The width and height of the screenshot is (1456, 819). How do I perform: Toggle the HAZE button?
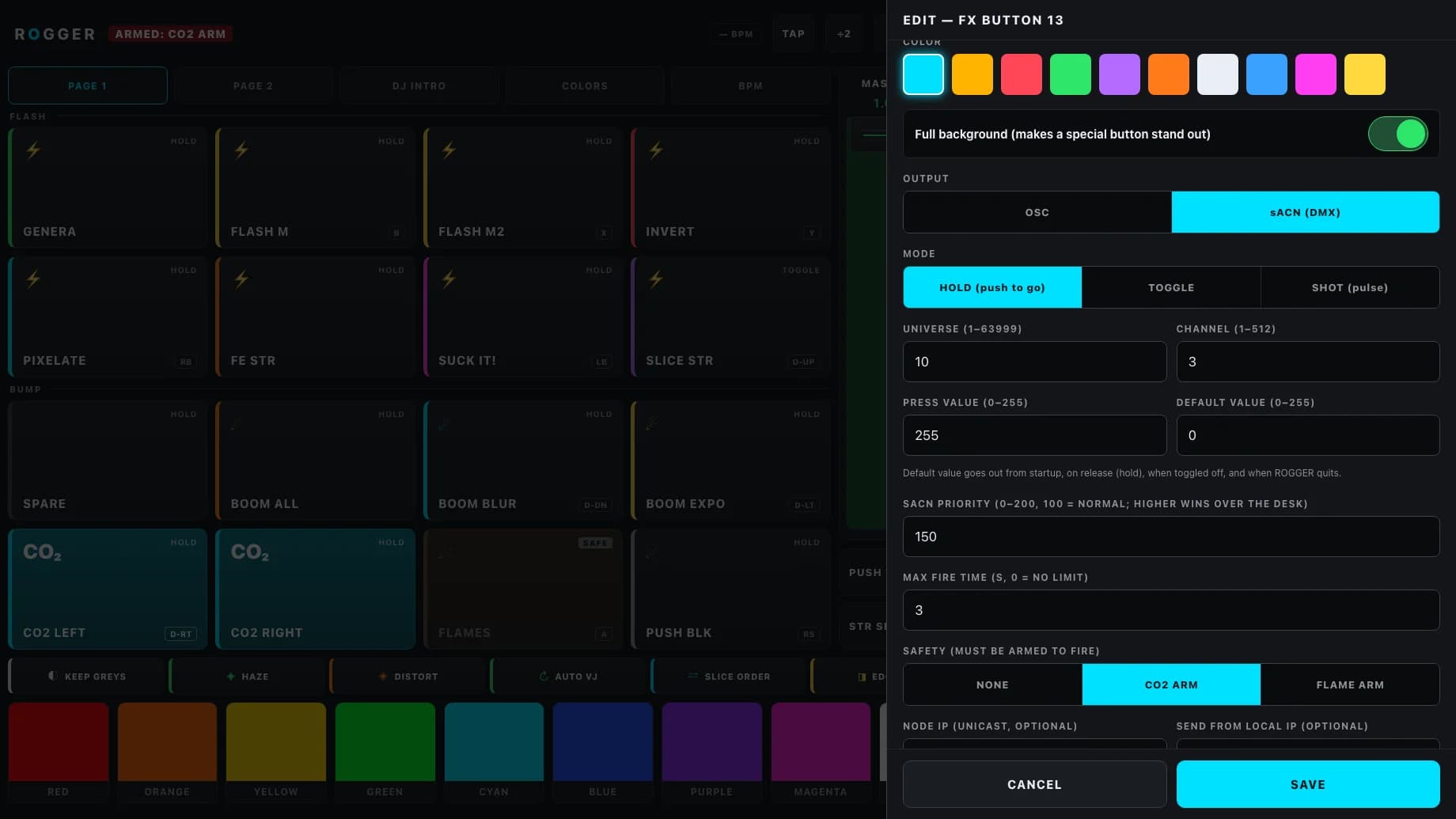tap(248, 677)
